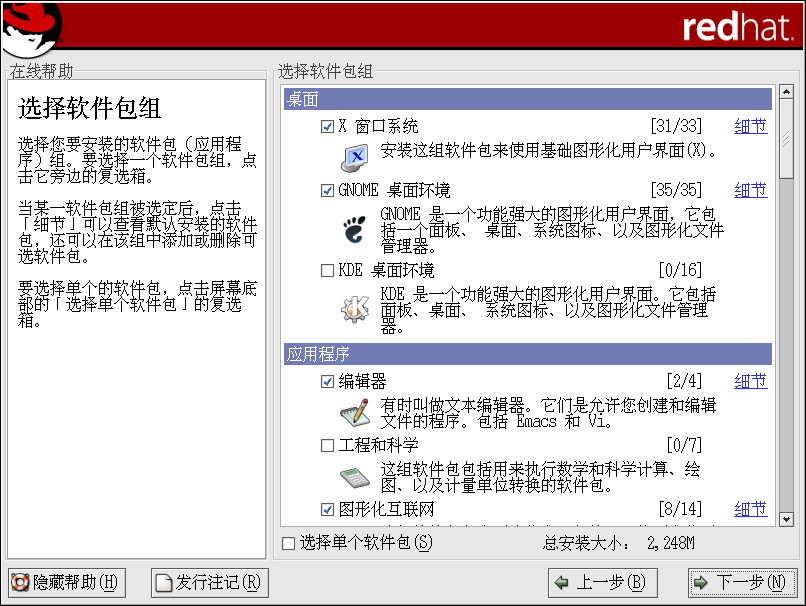Viewport: 806px width, 606px height.
Task: Click the X Window System package icon
Action: (355, 155)
